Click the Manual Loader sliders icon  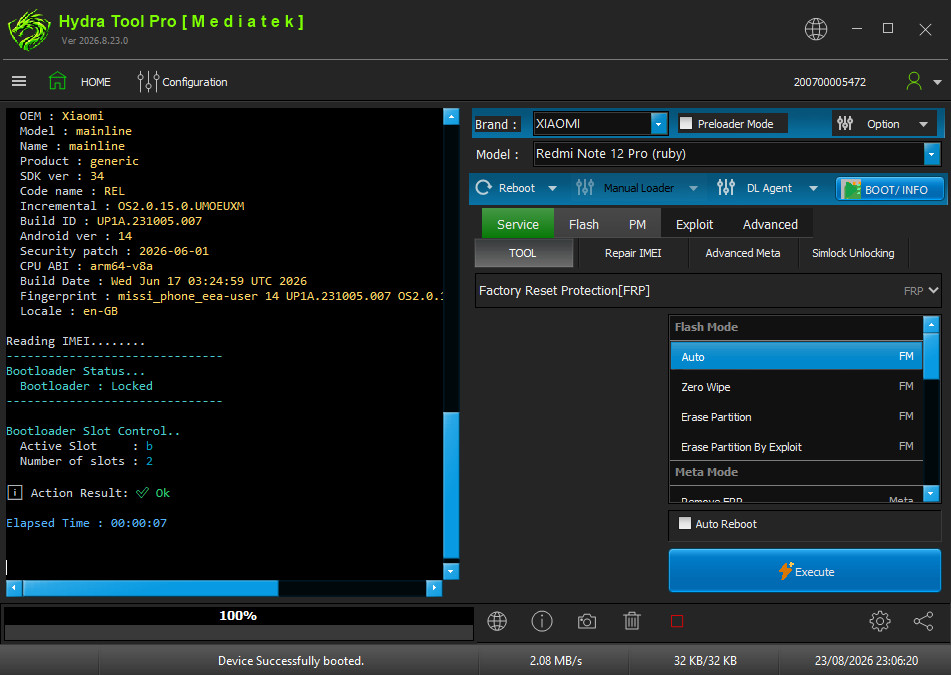[585, 187]
